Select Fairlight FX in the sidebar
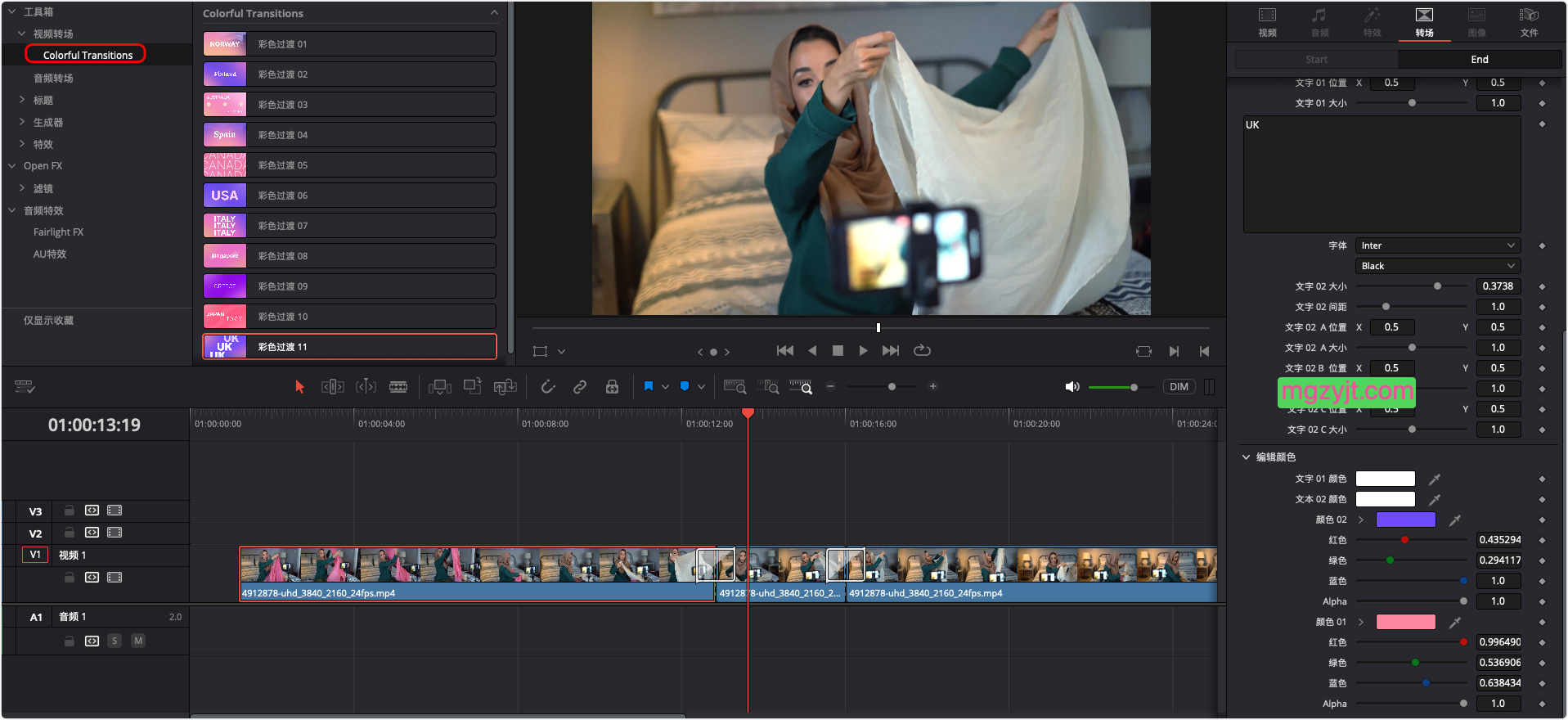The image size is (1568, 720). (x=58, y=232)
